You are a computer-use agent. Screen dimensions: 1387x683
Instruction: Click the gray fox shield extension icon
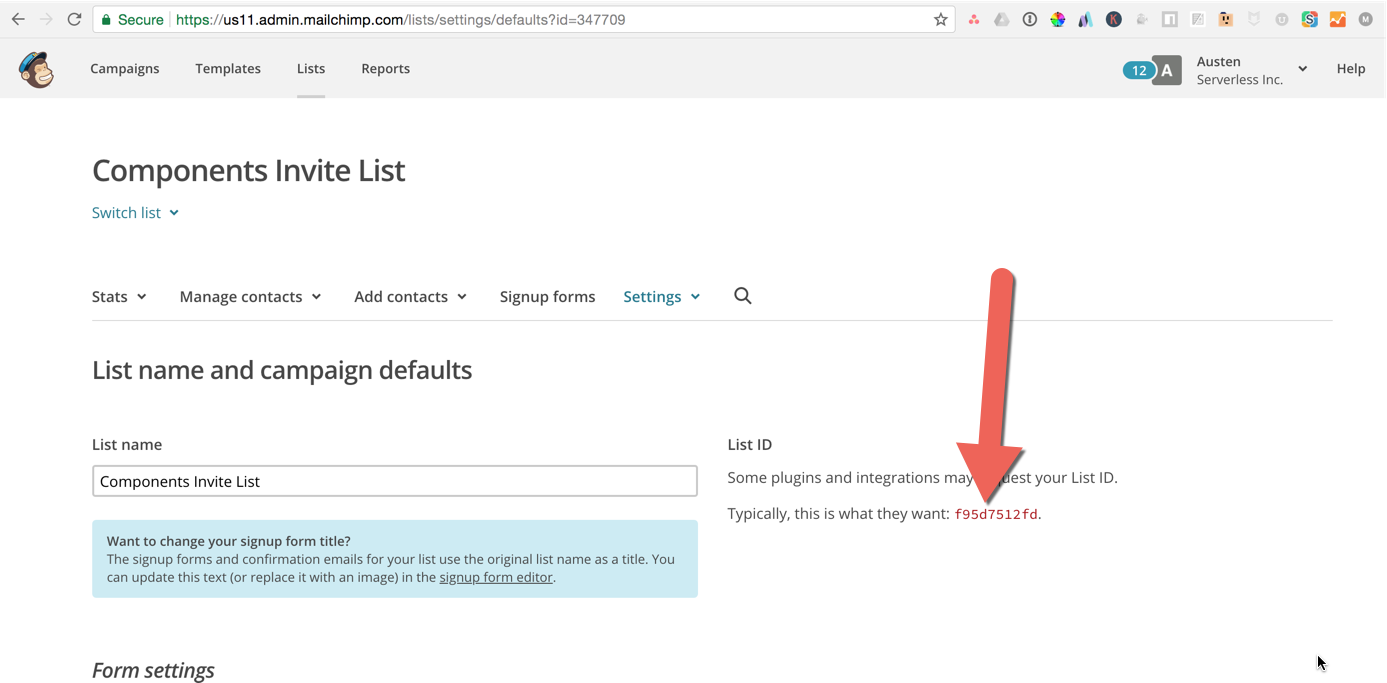click(1254, 19)
